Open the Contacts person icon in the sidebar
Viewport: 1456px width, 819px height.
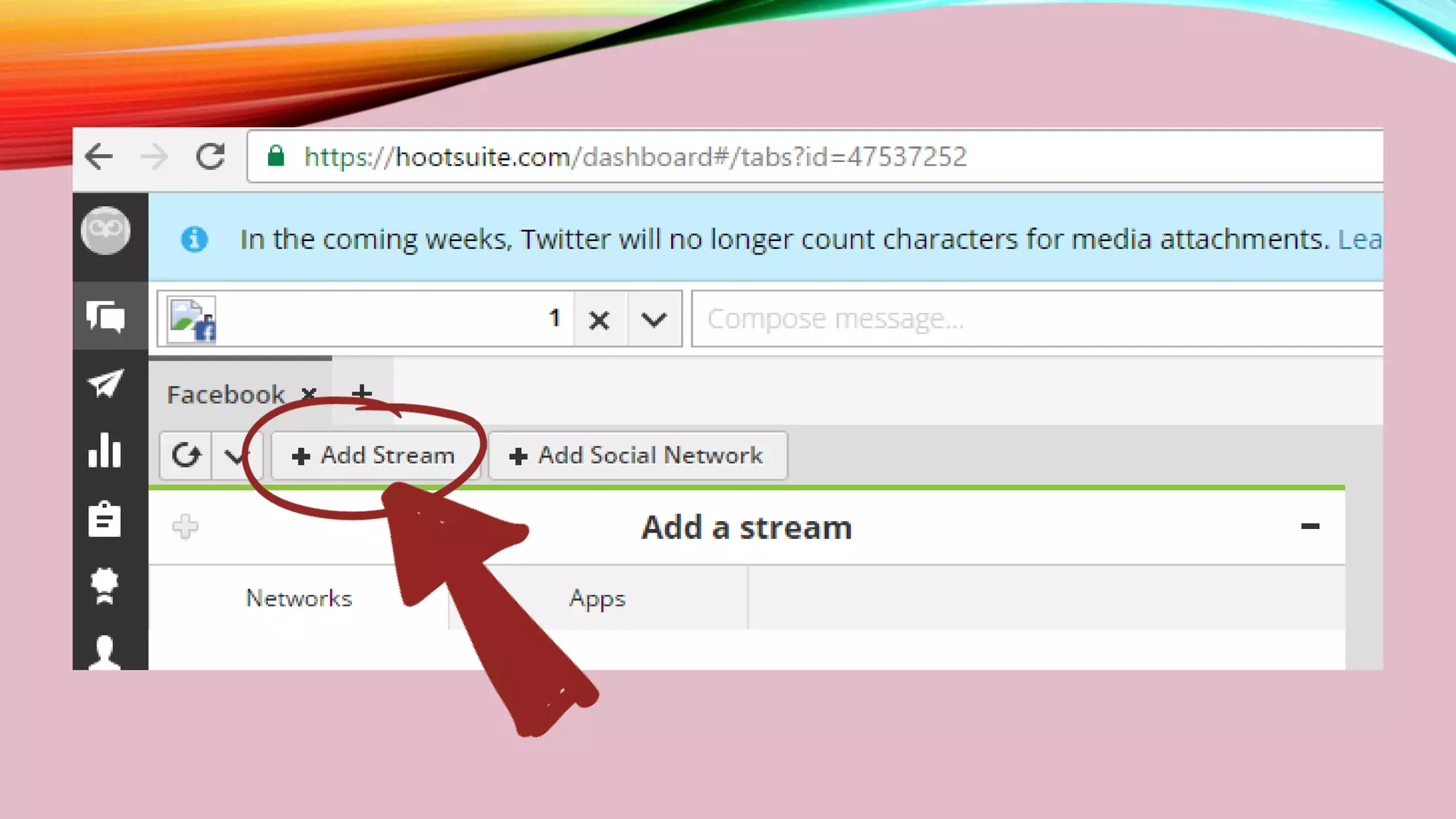coord(105,651)
